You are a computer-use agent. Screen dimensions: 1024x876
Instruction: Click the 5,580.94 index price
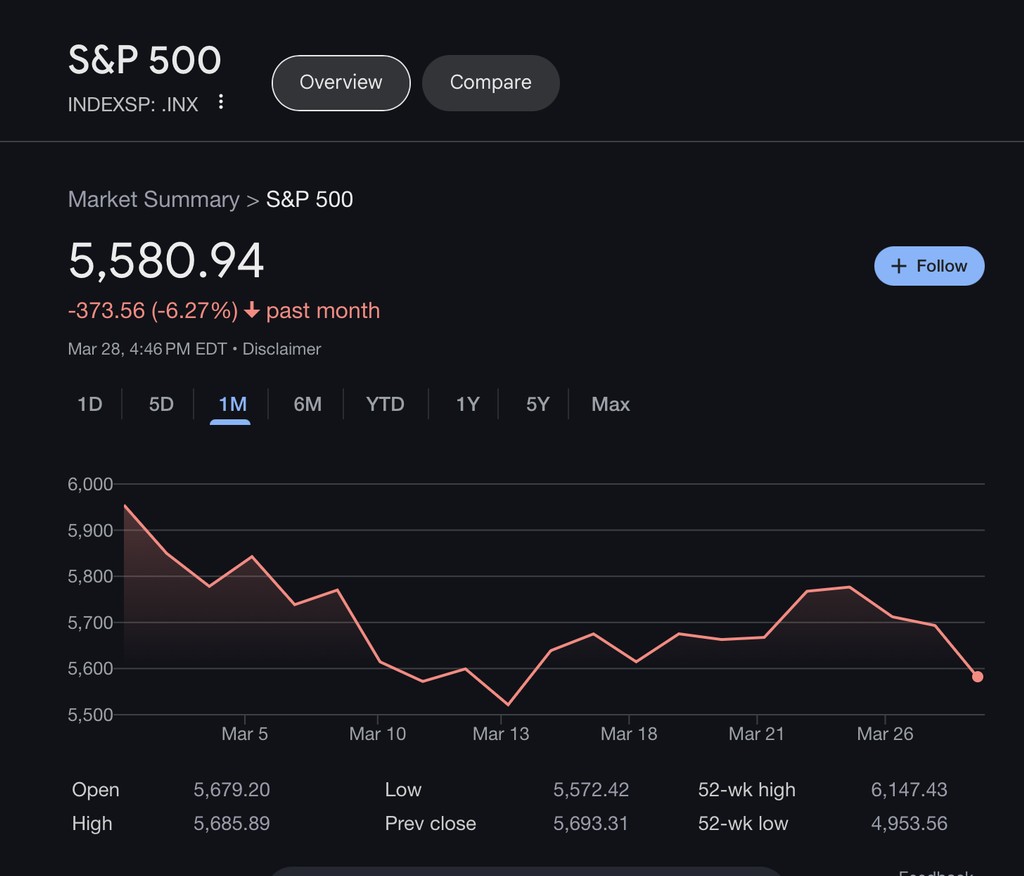(x=166, y=260)
